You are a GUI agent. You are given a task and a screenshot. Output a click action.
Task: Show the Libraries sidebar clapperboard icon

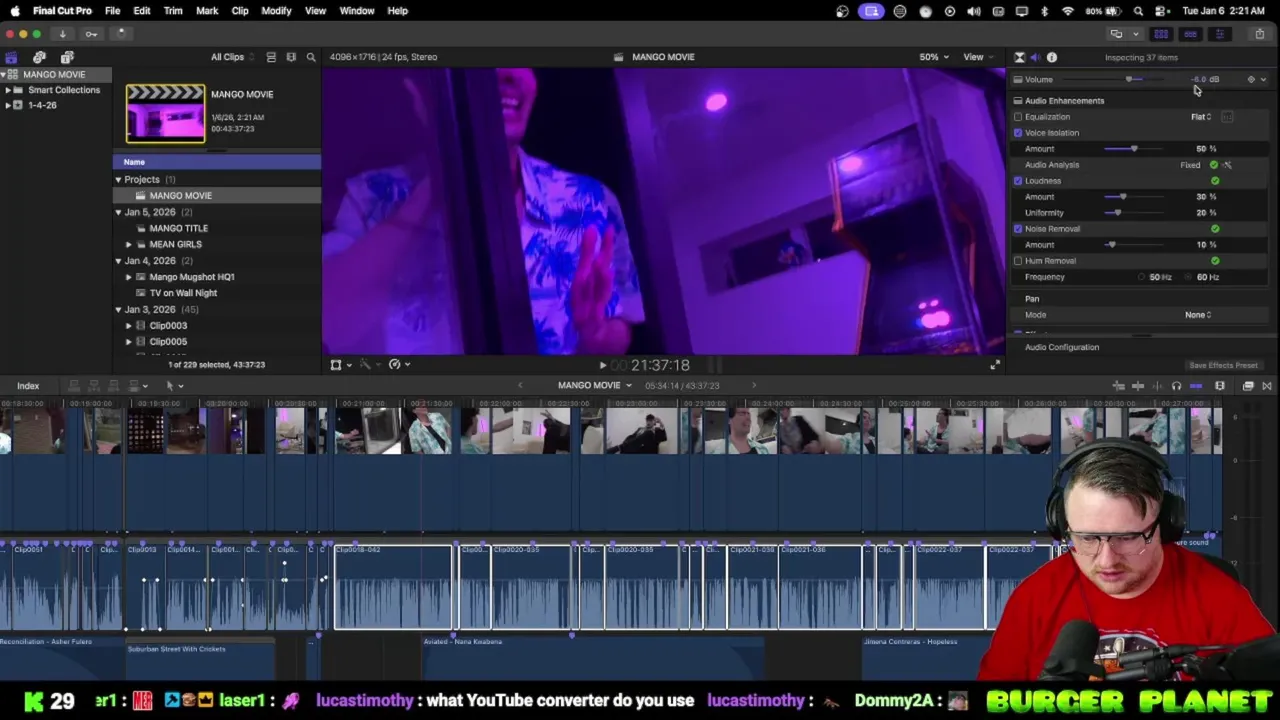(11, 57)
